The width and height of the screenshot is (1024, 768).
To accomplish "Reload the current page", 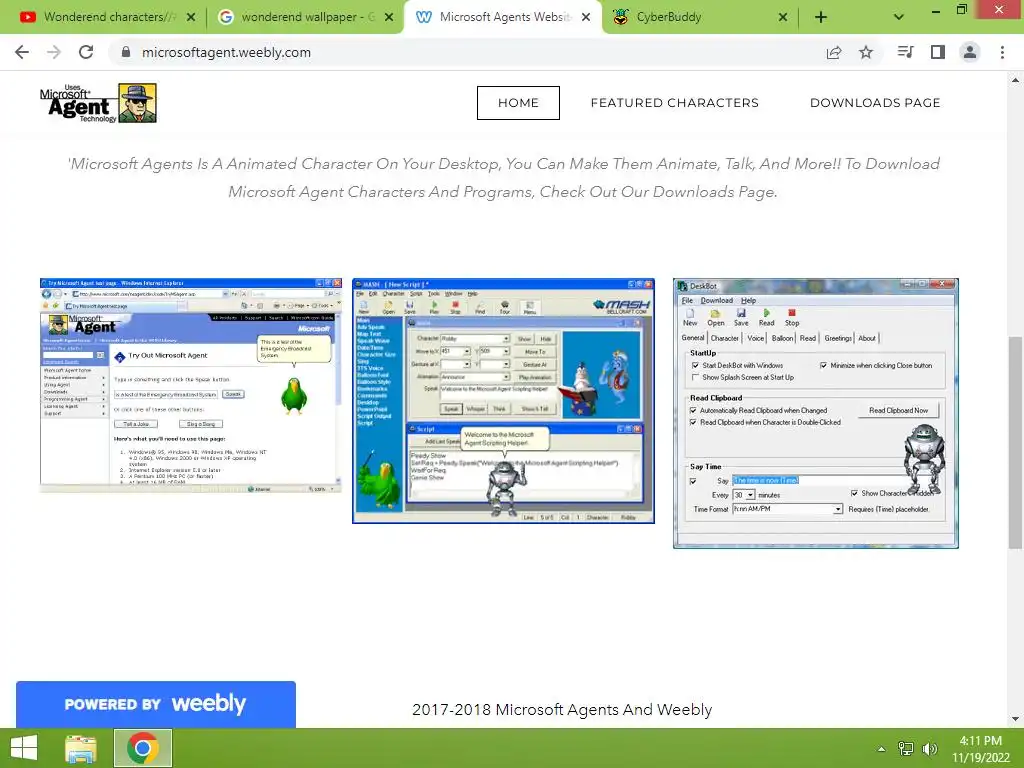I will point(86,52).
